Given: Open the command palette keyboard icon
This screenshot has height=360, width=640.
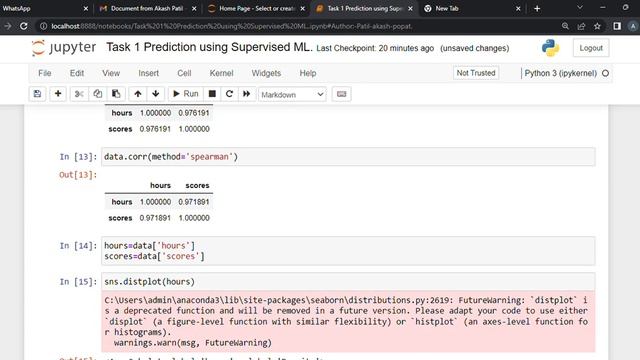Looking at the screenshot, I should [x=341, y=94].
